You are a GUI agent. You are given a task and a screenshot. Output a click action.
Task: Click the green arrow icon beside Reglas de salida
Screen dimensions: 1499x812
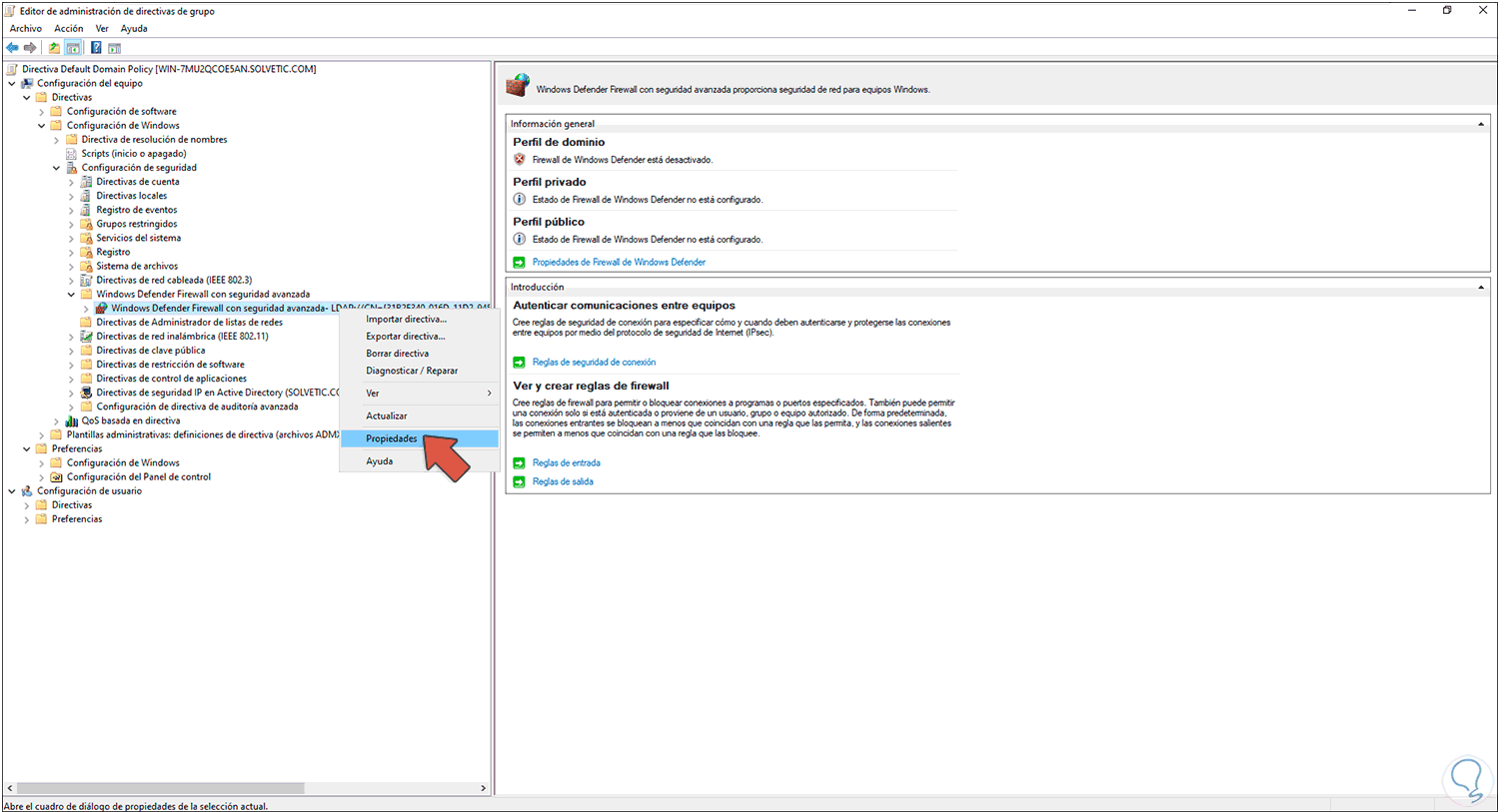(x=519, y=481)
